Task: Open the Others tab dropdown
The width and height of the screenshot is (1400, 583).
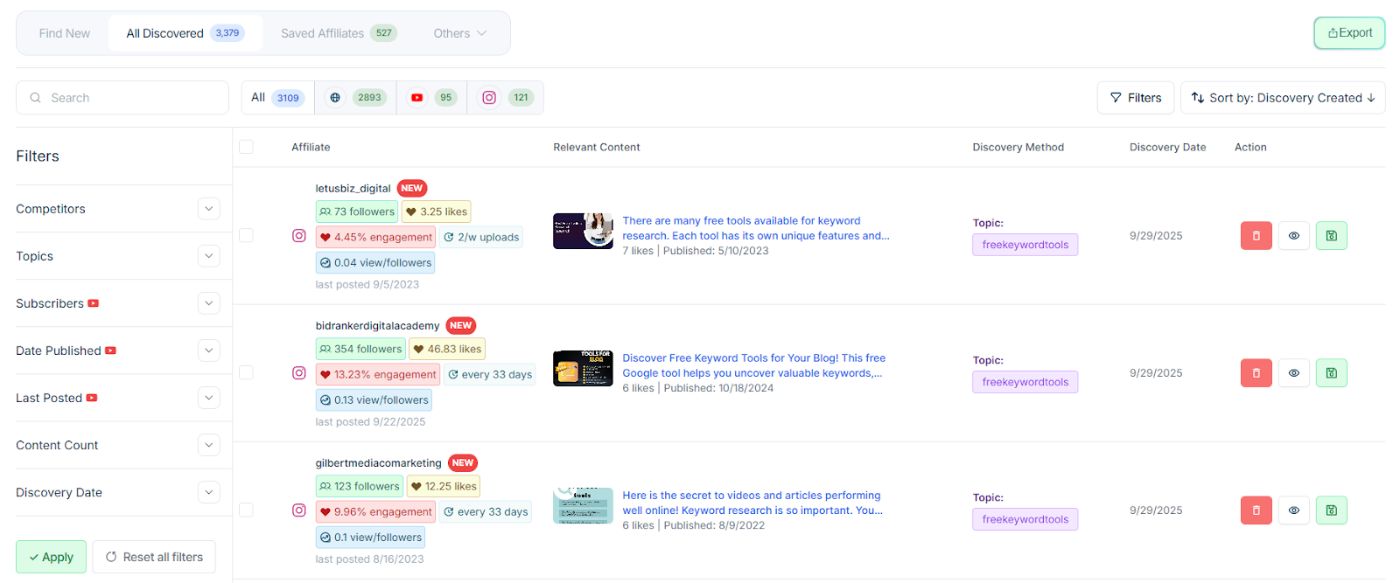Action: [x=460, y=33]
